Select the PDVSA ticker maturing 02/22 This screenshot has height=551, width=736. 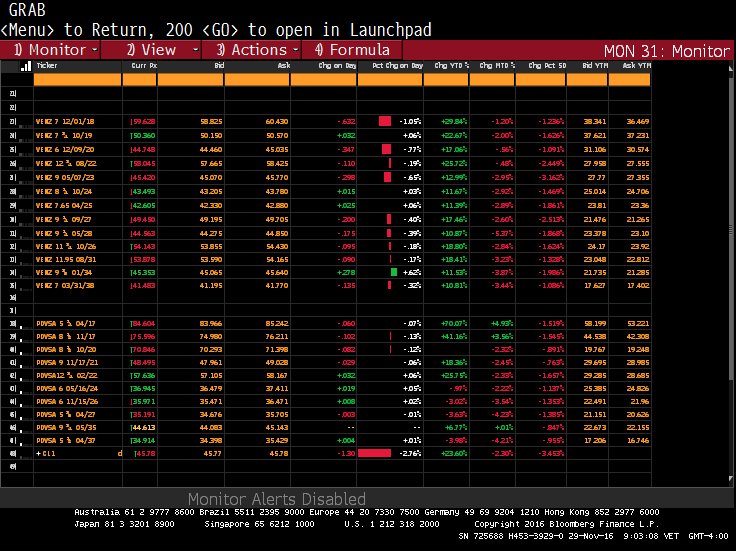tap(67, 375)
